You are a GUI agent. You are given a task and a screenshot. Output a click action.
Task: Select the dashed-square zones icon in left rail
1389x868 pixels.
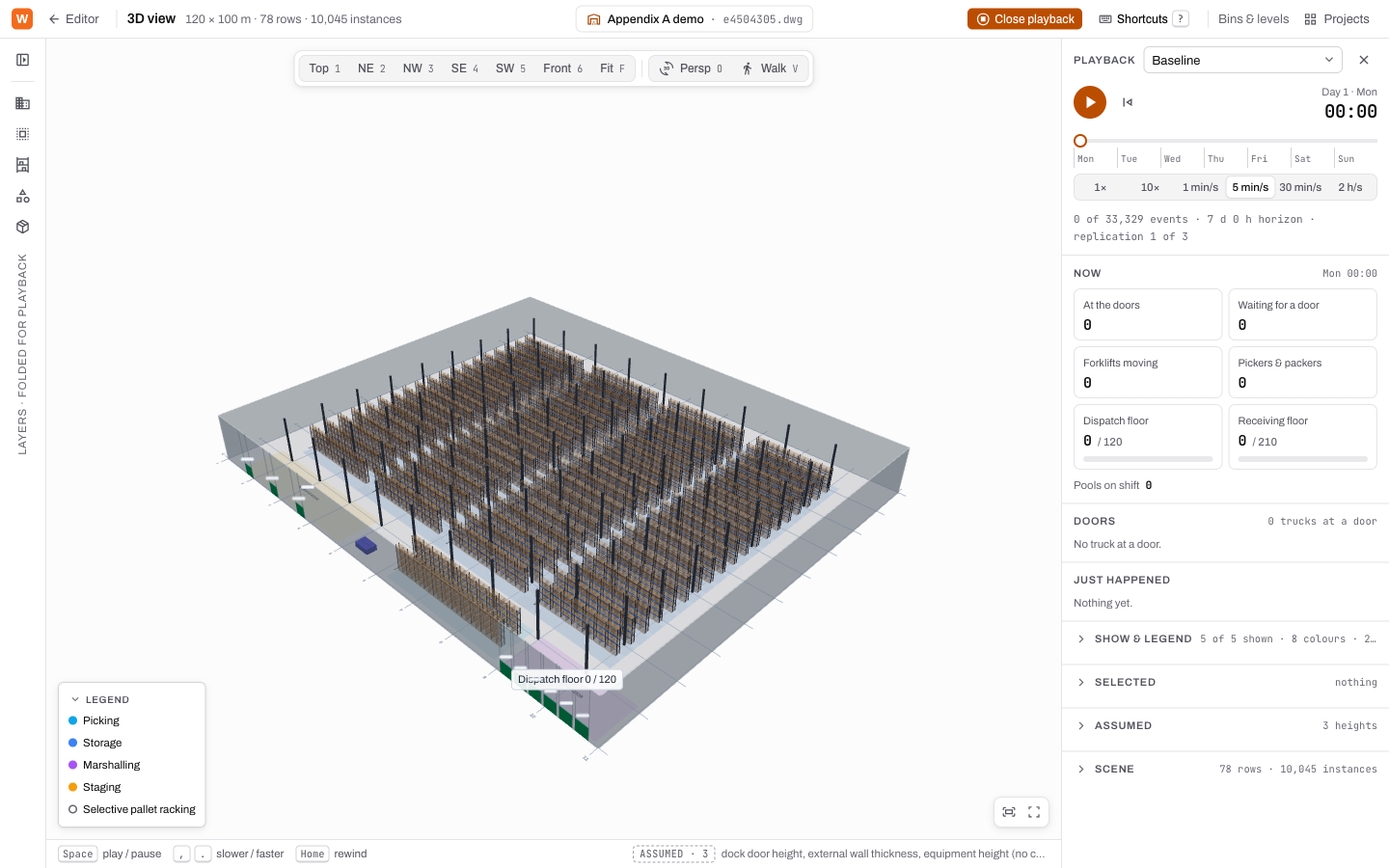22,134
